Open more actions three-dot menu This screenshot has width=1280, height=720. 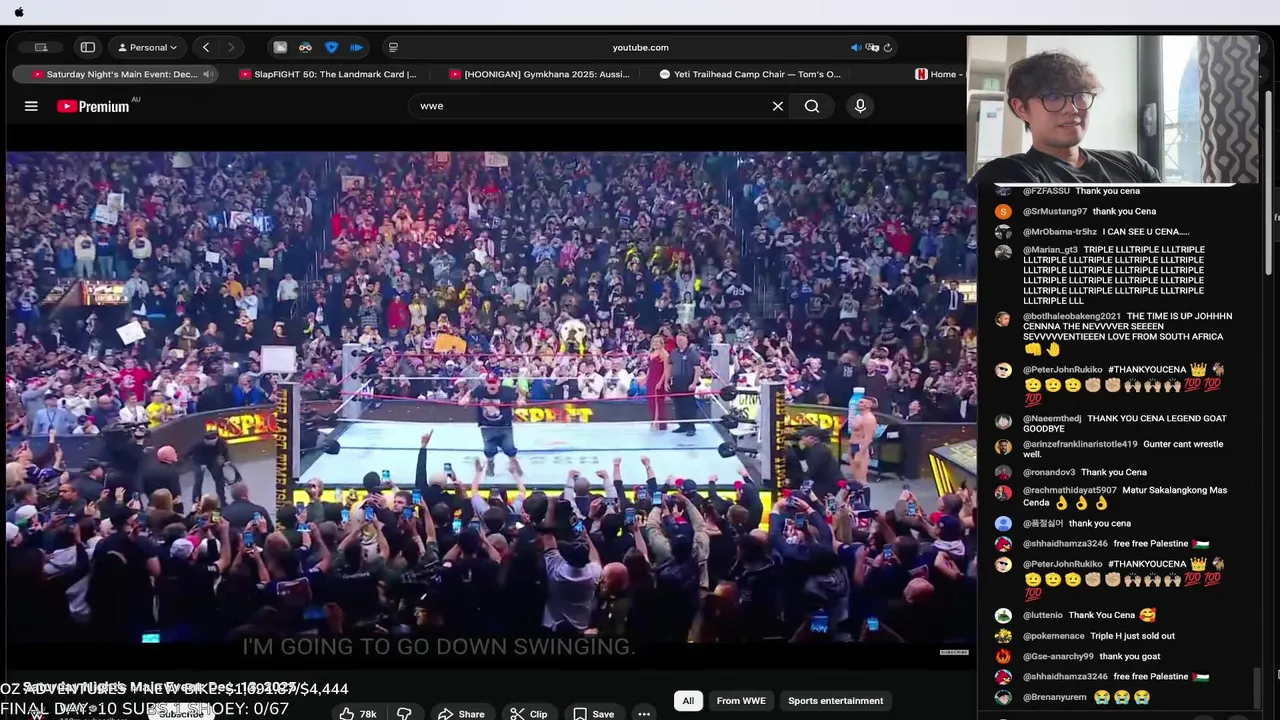click(644, 714)
